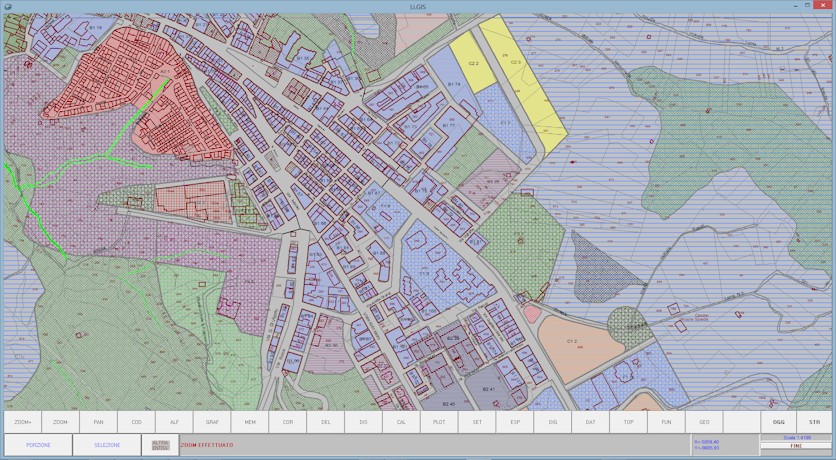This screenshot has height=460, width=836.
Task: Open the TOP command
Action: (x=628, y=422)
